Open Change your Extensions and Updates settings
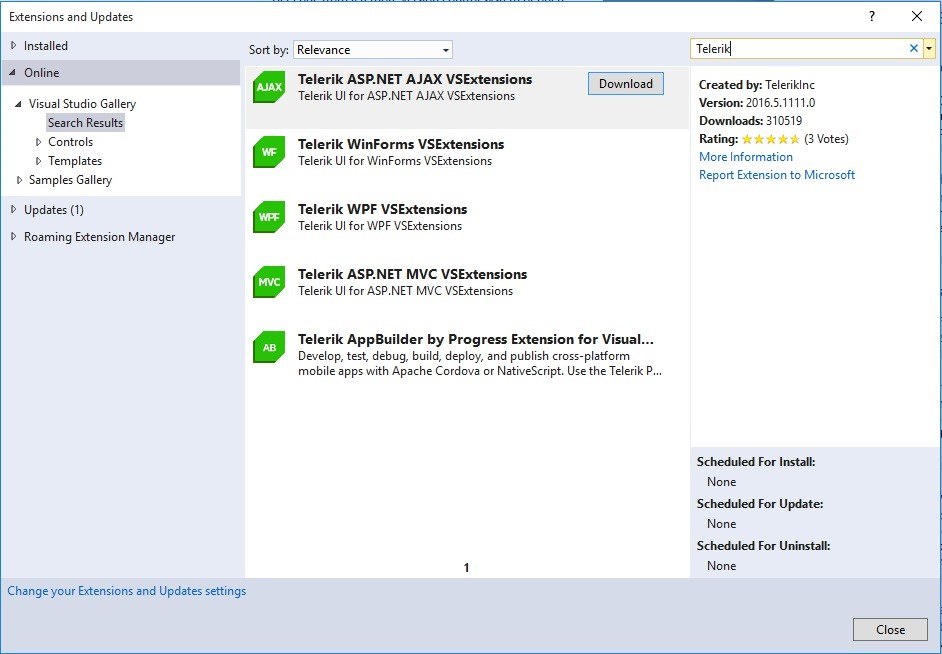 [127, 591]
